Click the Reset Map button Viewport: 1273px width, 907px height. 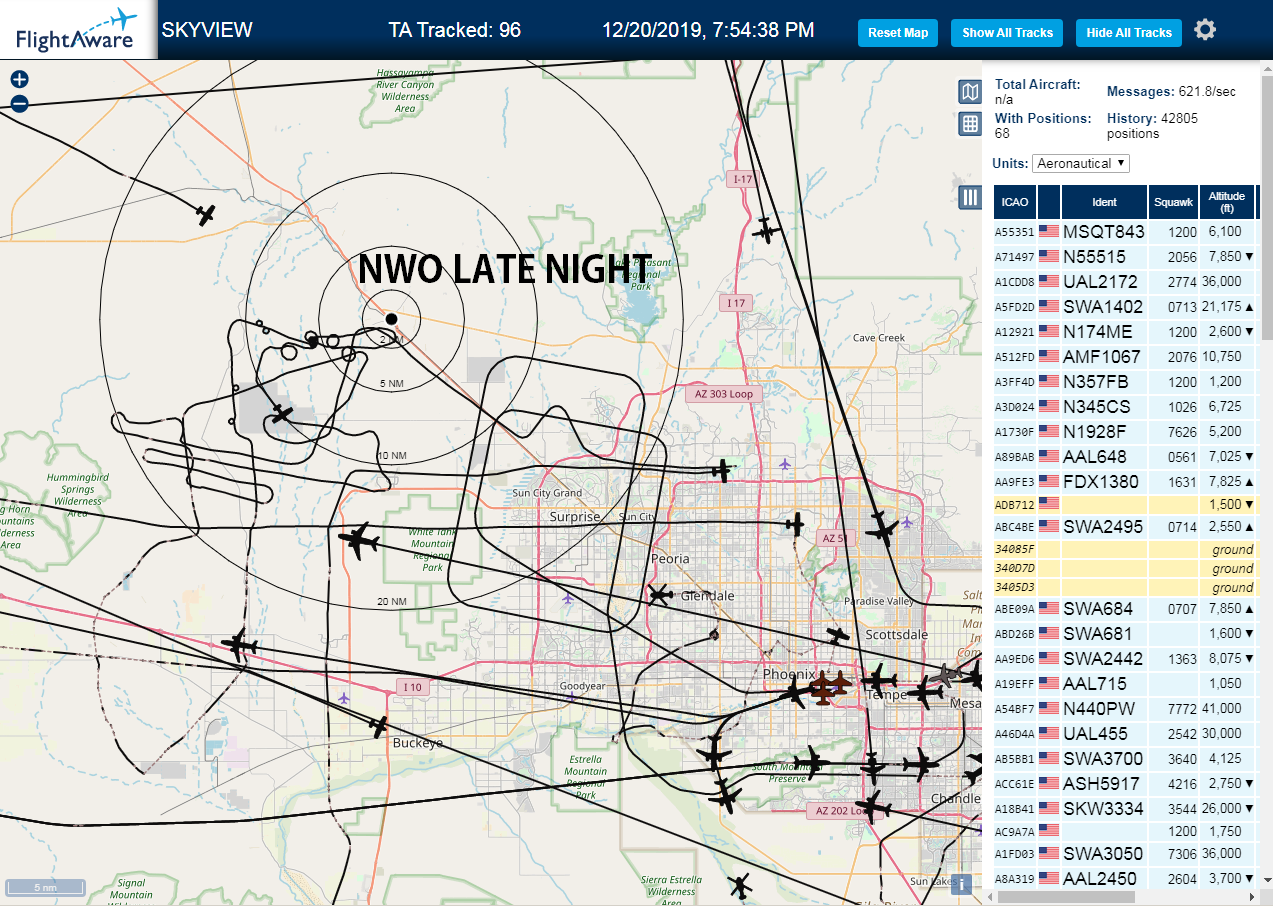click(898, 33)
